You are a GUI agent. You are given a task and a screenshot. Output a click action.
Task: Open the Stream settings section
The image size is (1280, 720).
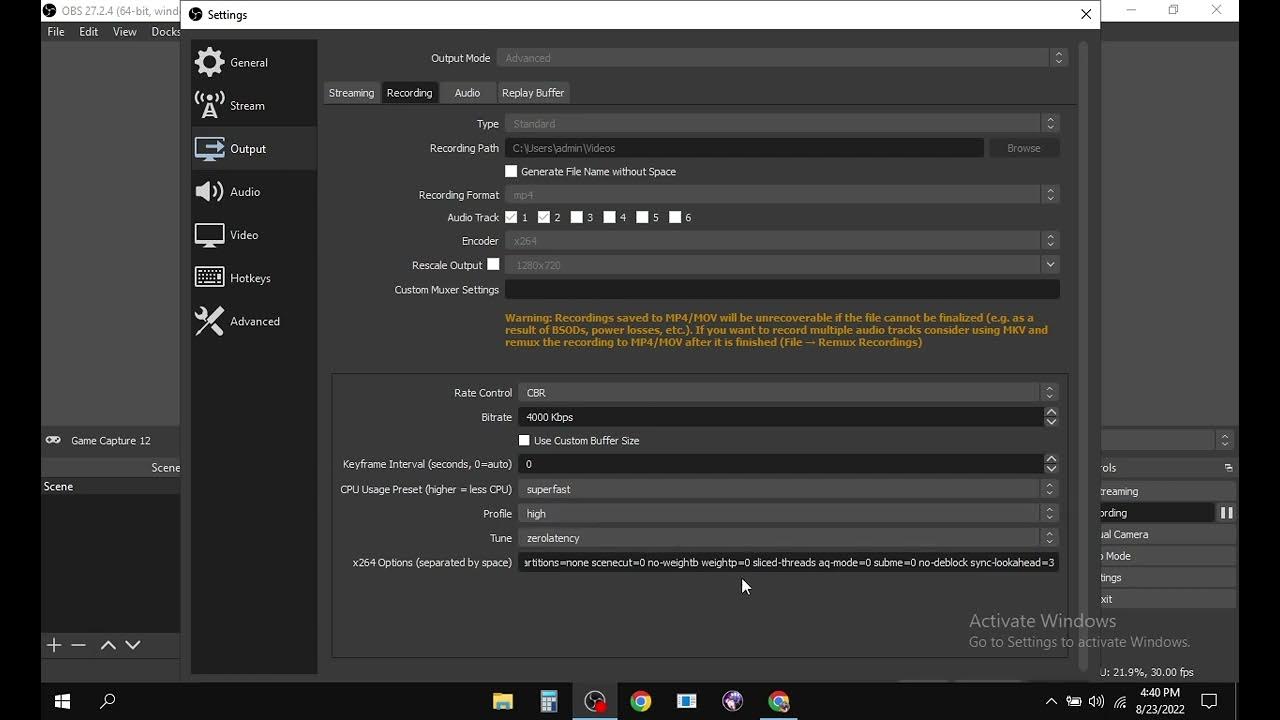(x=254, y=105)
